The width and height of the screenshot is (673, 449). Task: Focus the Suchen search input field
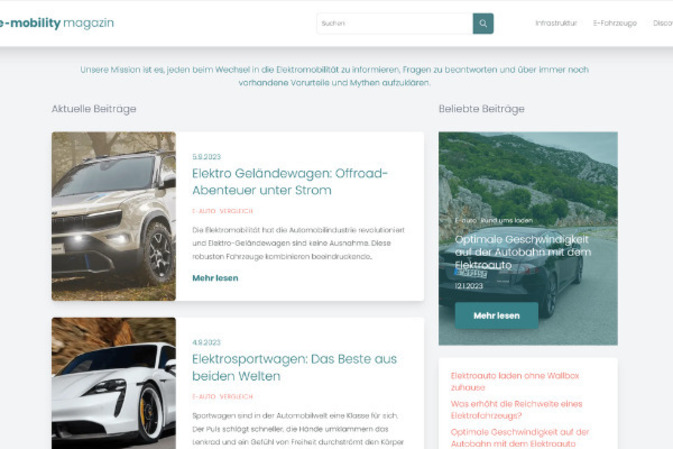click(395, 23)
